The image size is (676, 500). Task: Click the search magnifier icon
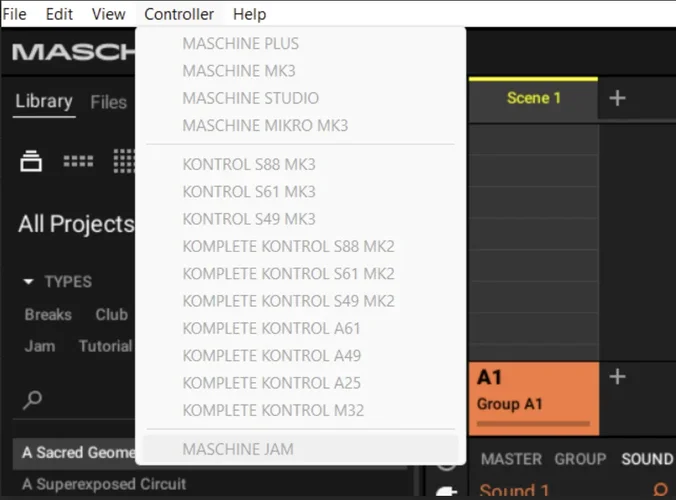[32, 400]
